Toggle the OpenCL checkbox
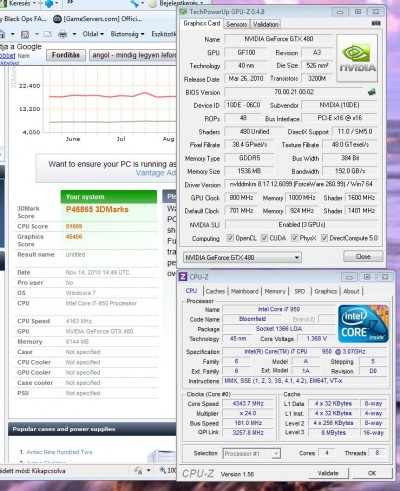The height and width of the screenshot is (491, 400). point(230,238)
